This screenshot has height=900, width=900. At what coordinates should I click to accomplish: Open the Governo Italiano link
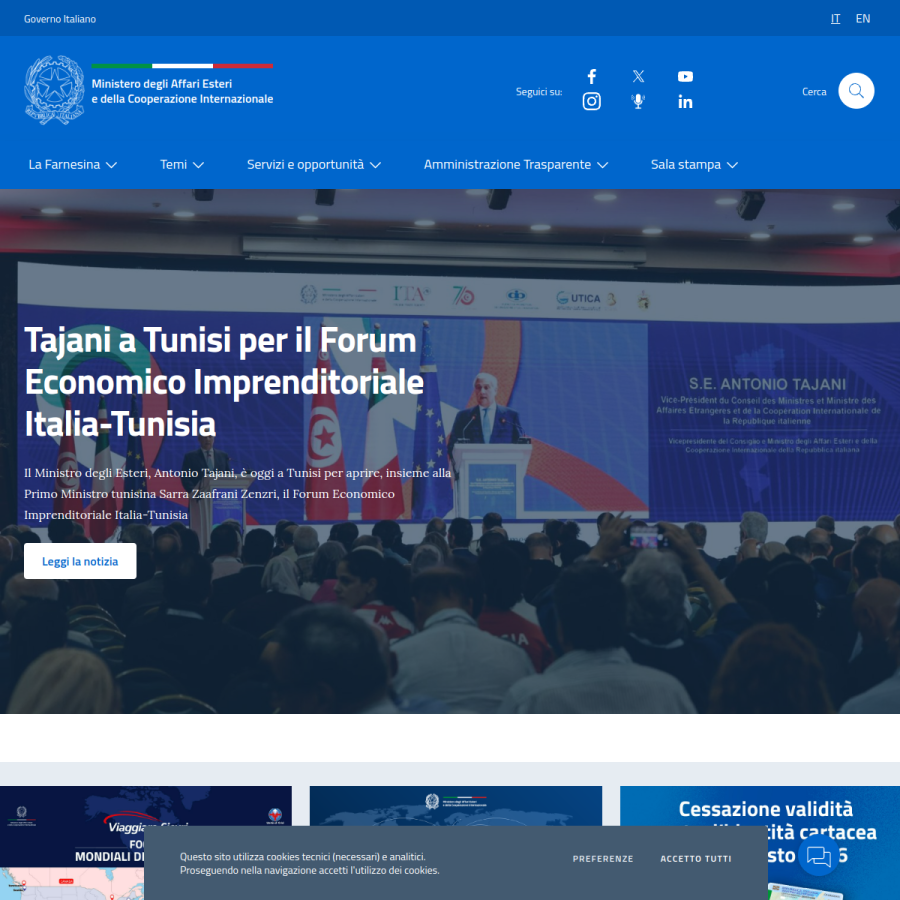[60, 19]
